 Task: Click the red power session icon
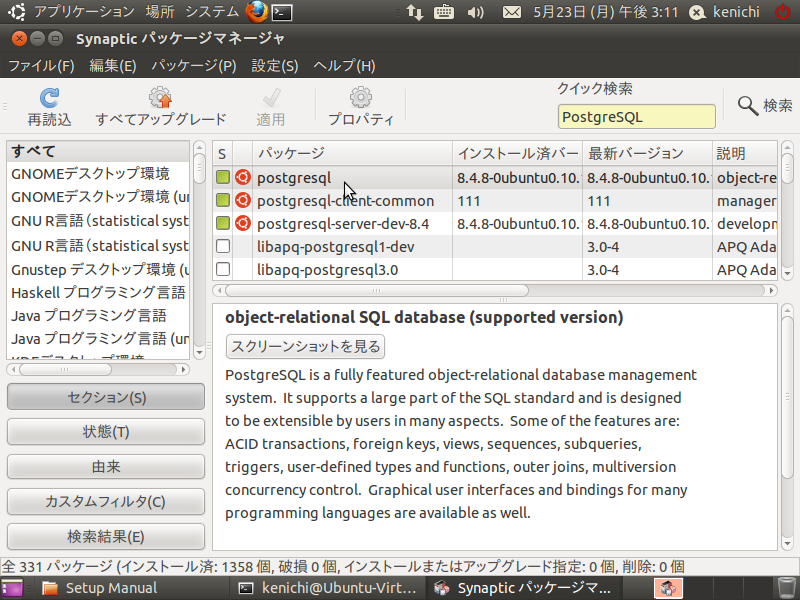tap(783, 12)
